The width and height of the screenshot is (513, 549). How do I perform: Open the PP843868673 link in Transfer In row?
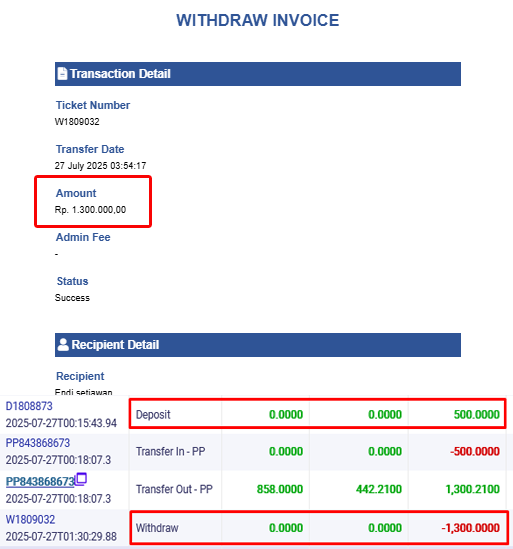coord(38,443)
